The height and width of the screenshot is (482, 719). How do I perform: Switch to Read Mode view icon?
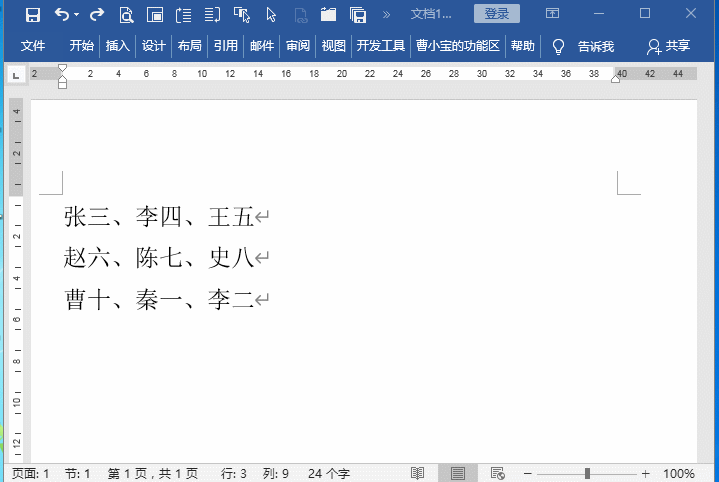(x=417, y=473)
